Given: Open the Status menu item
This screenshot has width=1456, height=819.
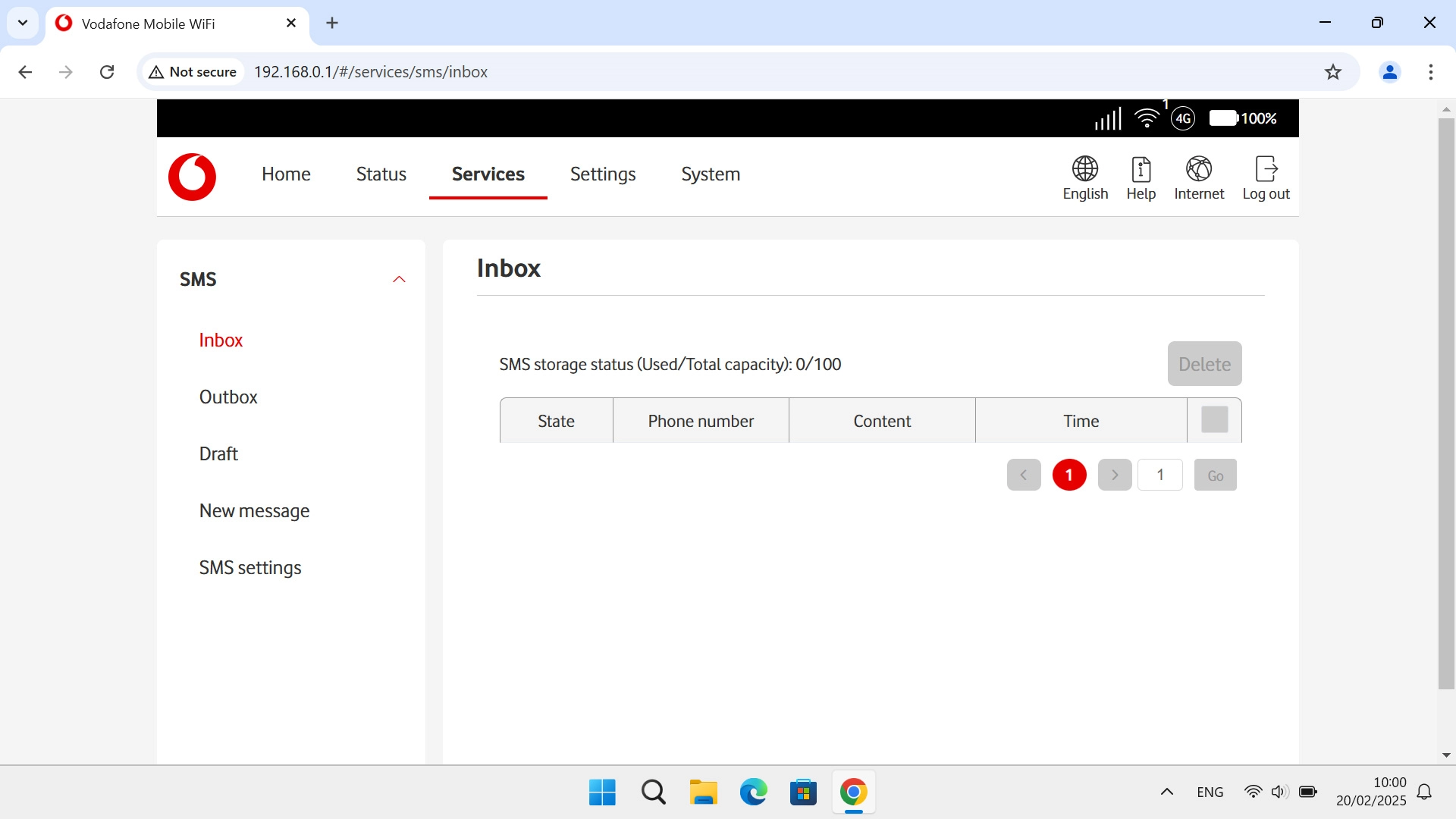Looking at the screenshot, I should click(x=381, y=174).
